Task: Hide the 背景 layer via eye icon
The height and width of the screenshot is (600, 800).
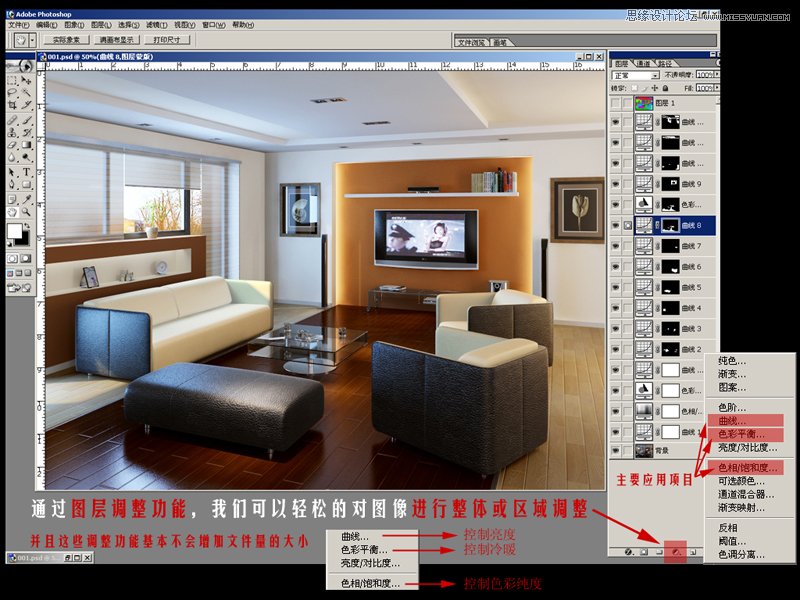Action: [615, 452]
